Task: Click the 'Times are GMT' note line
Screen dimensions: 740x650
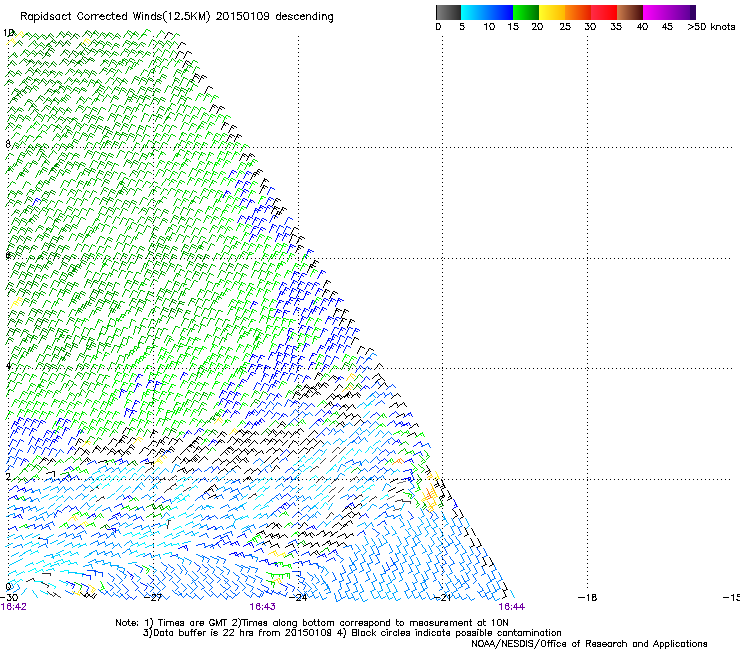Action: (312, 623)
